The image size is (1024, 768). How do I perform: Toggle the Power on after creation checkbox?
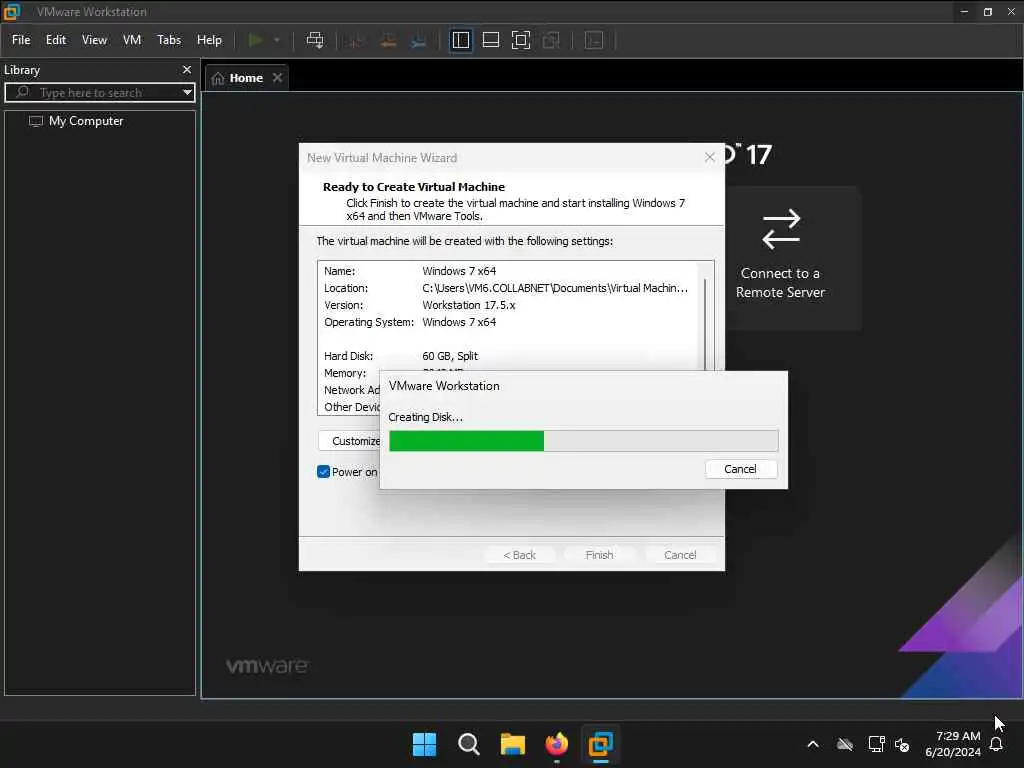pyautogui.click(x=323, y=472)
